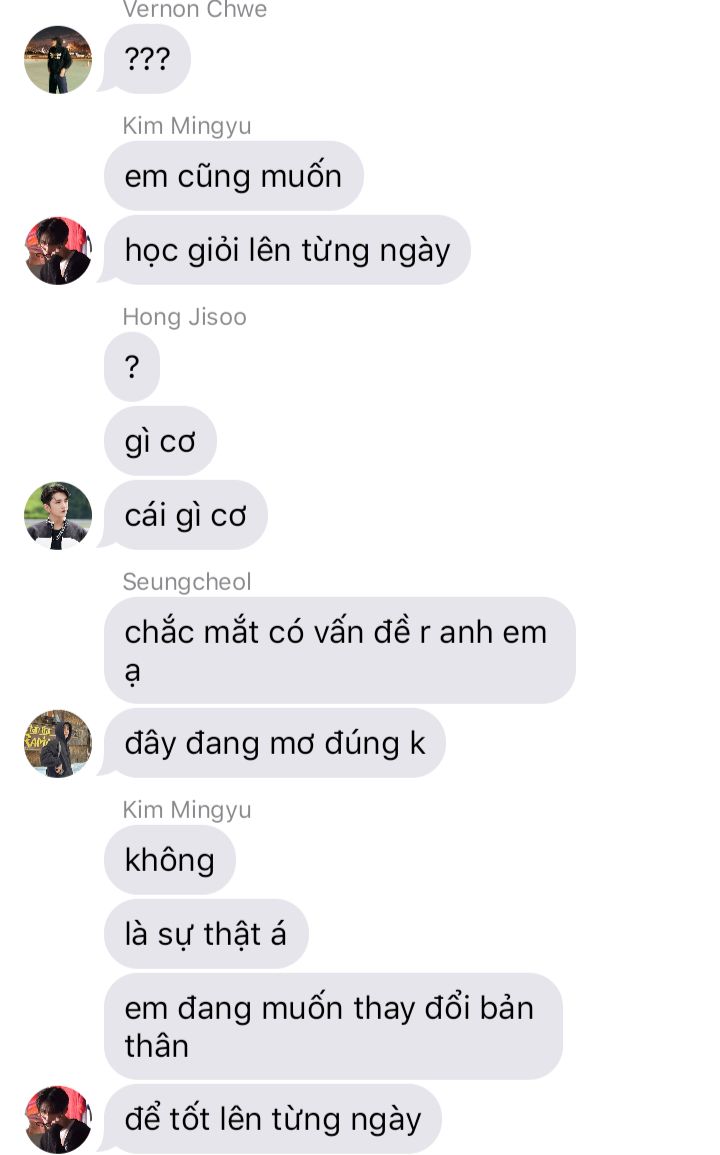This screenshot has height=1155, width=720.
Task: Tap Kim Mingyu's avatar beside 'học giỏi lên từng ngày'
Action: (58, 250)
